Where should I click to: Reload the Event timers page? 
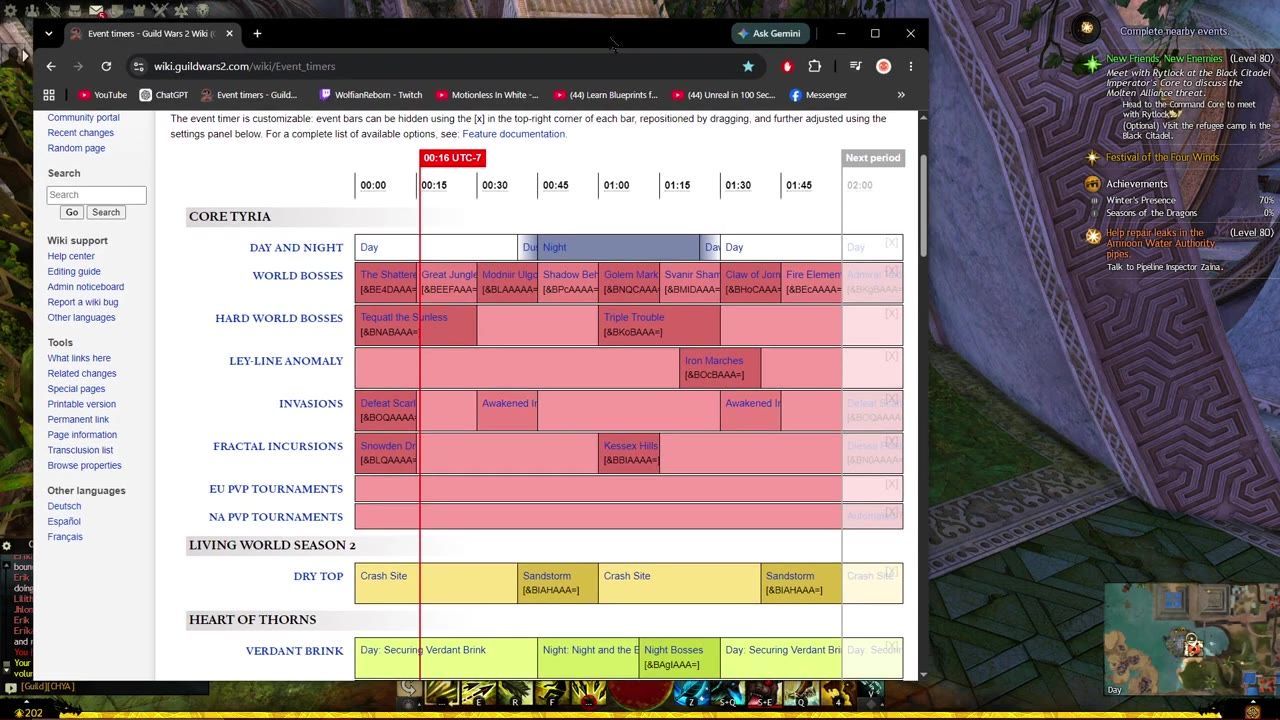pyautogui.click(x=106, y=66)
